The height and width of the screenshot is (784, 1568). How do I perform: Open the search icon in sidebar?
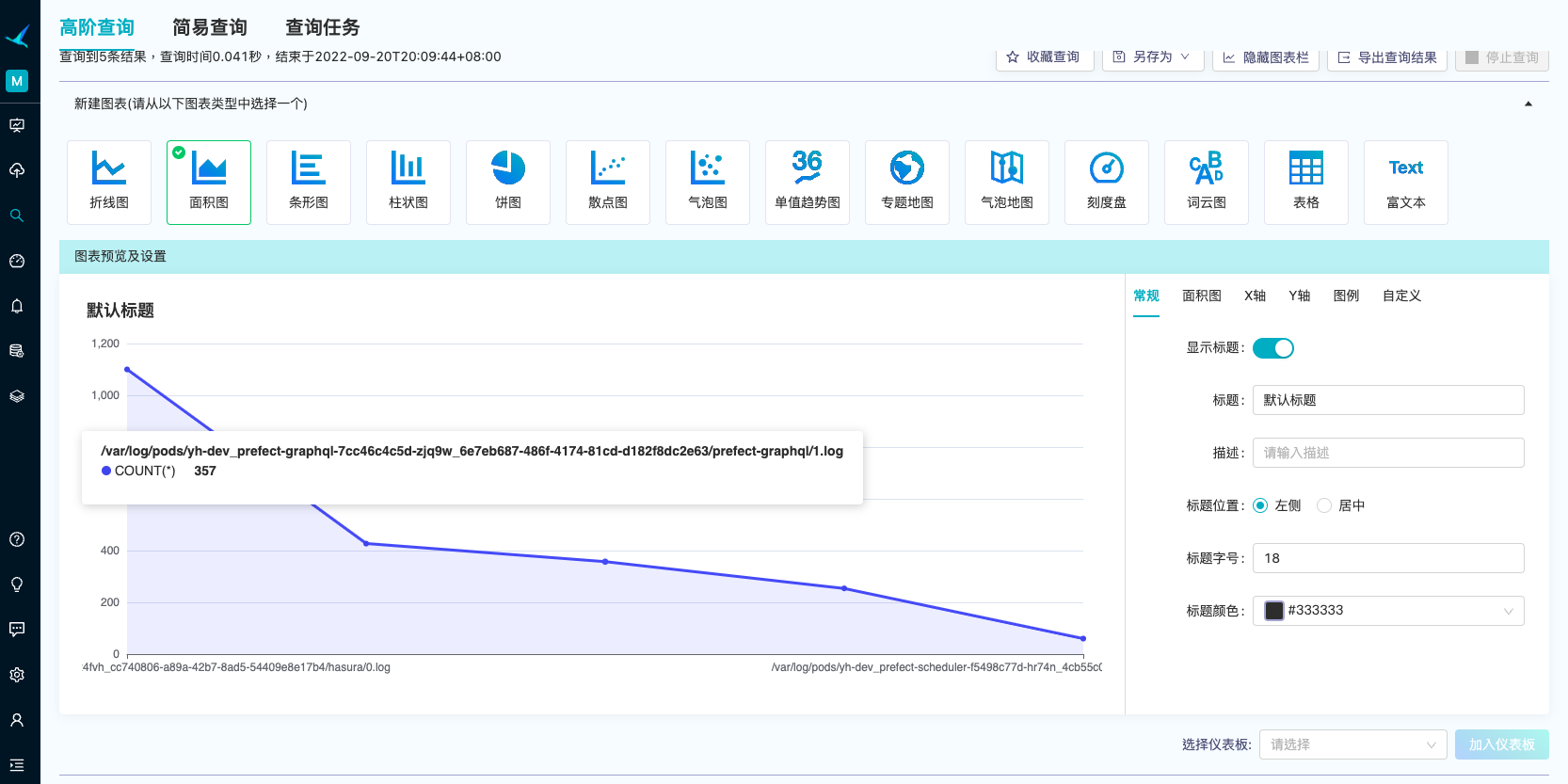17,216
